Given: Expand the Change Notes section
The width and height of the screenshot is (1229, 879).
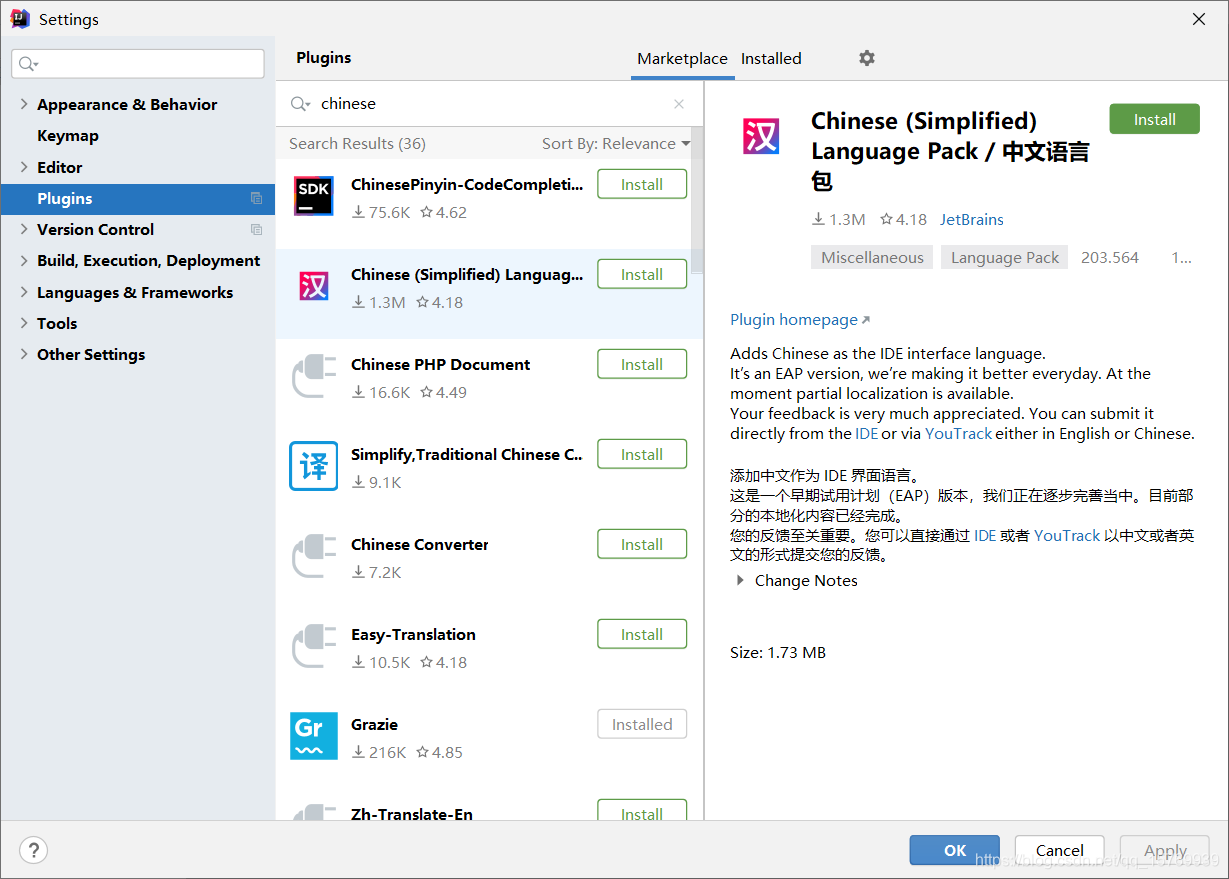Looking at the screenshot, I should point(740,580).
